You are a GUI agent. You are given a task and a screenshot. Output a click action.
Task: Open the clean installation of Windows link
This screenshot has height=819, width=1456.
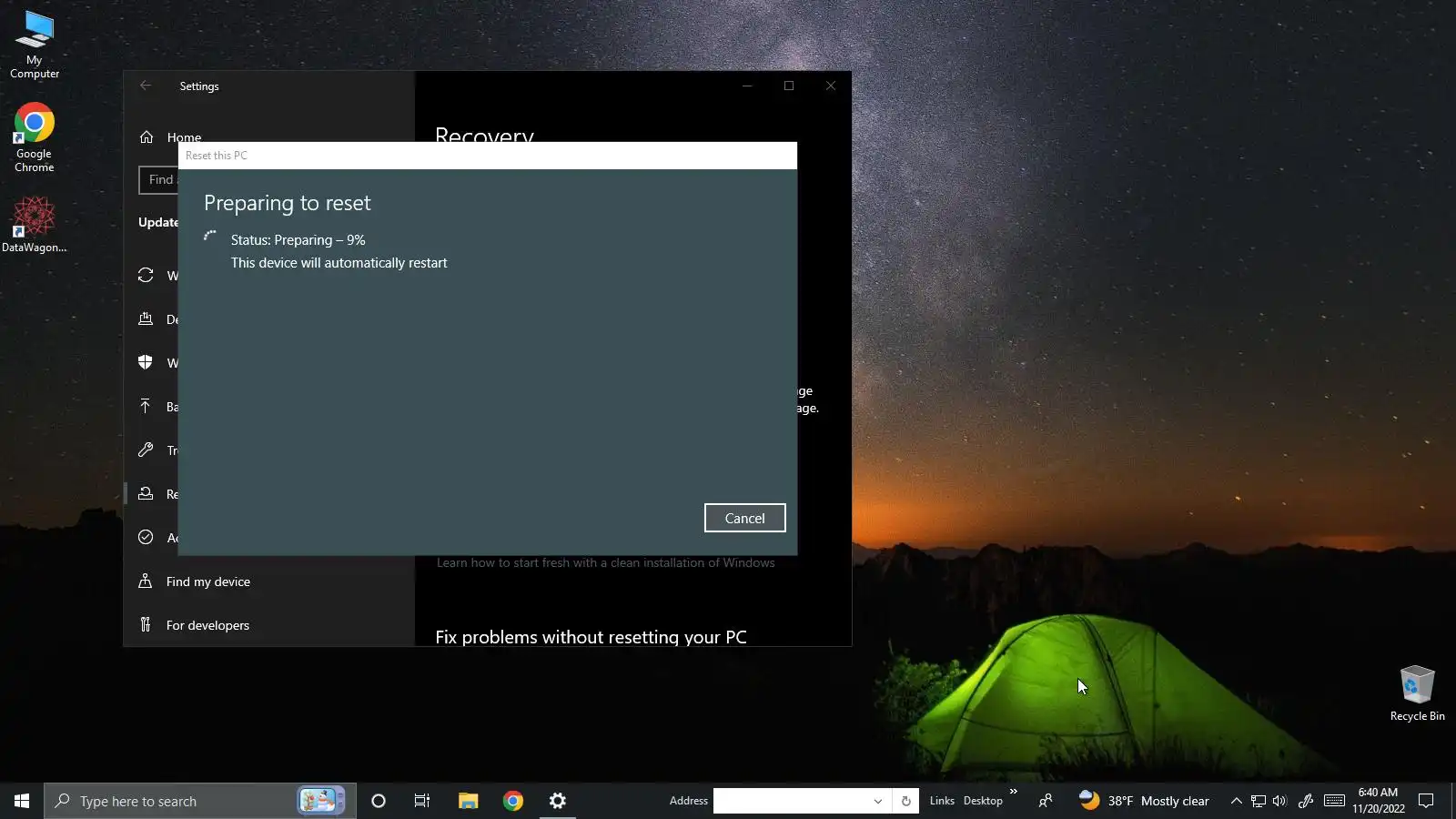point(606,562)
